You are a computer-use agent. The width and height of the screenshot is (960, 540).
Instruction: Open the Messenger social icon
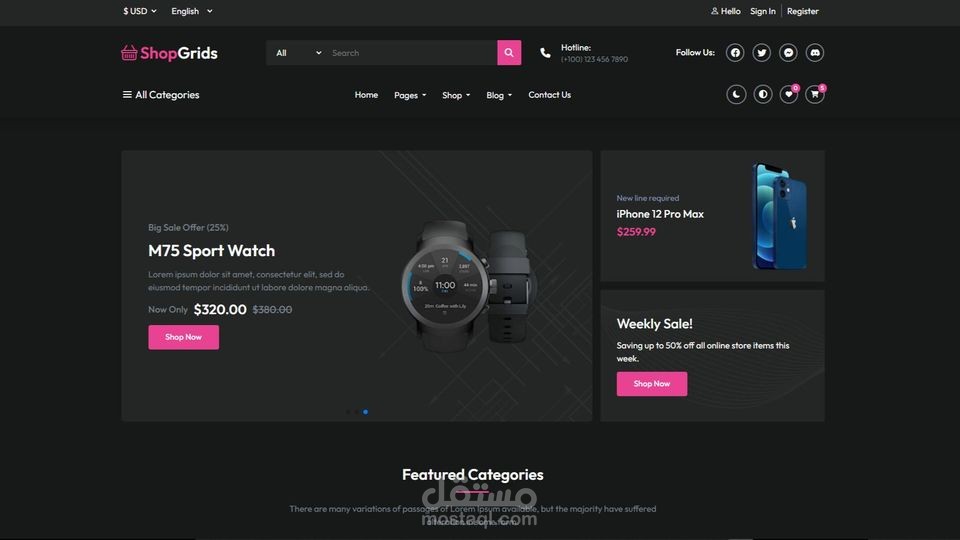pyautogui.click(x=788, y=53)
